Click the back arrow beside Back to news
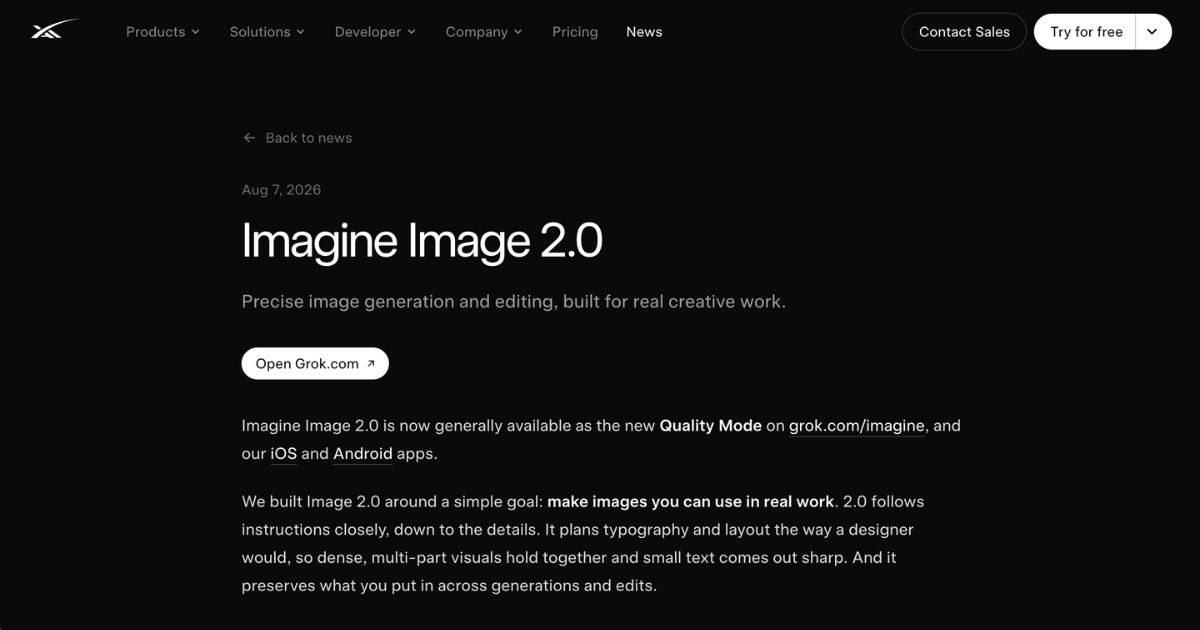Viewport: 1200px width, 630px height. pyautogui.click(x=249, y=138)
